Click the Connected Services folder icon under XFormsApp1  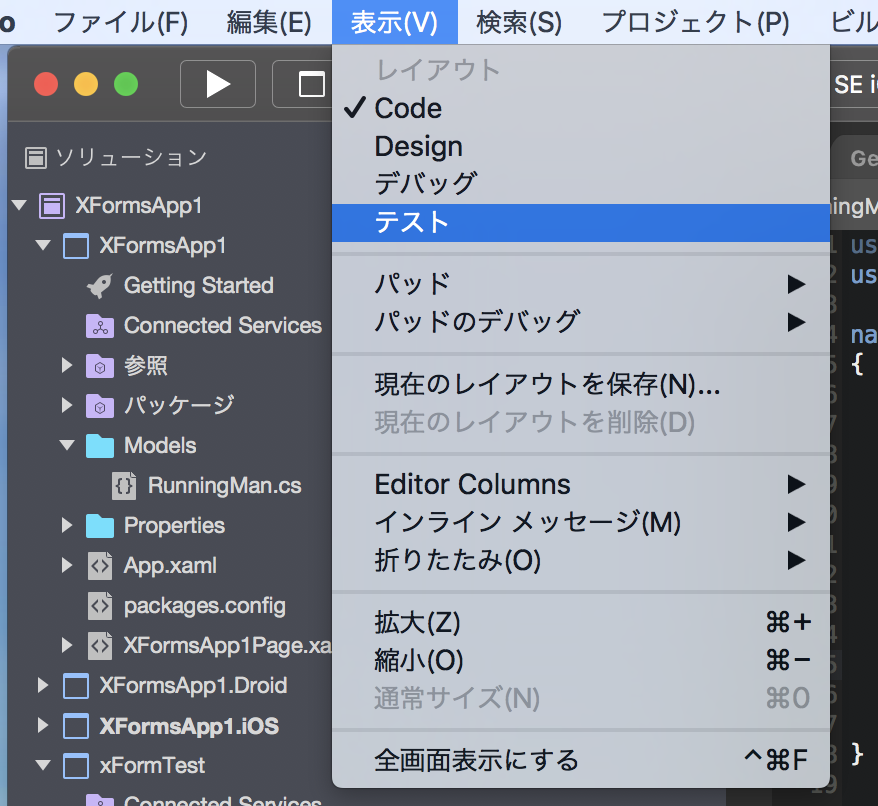click(x=100, y=326)
